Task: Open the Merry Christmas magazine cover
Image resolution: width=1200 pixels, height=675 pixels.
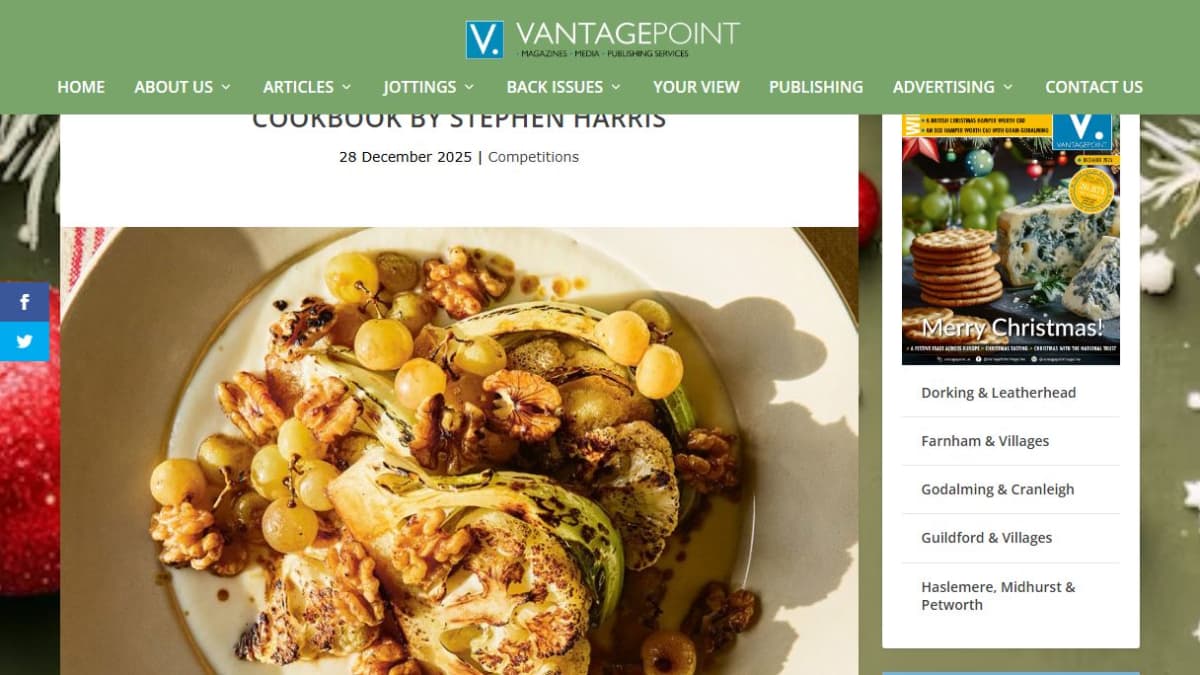Action: pos(1011,239)
